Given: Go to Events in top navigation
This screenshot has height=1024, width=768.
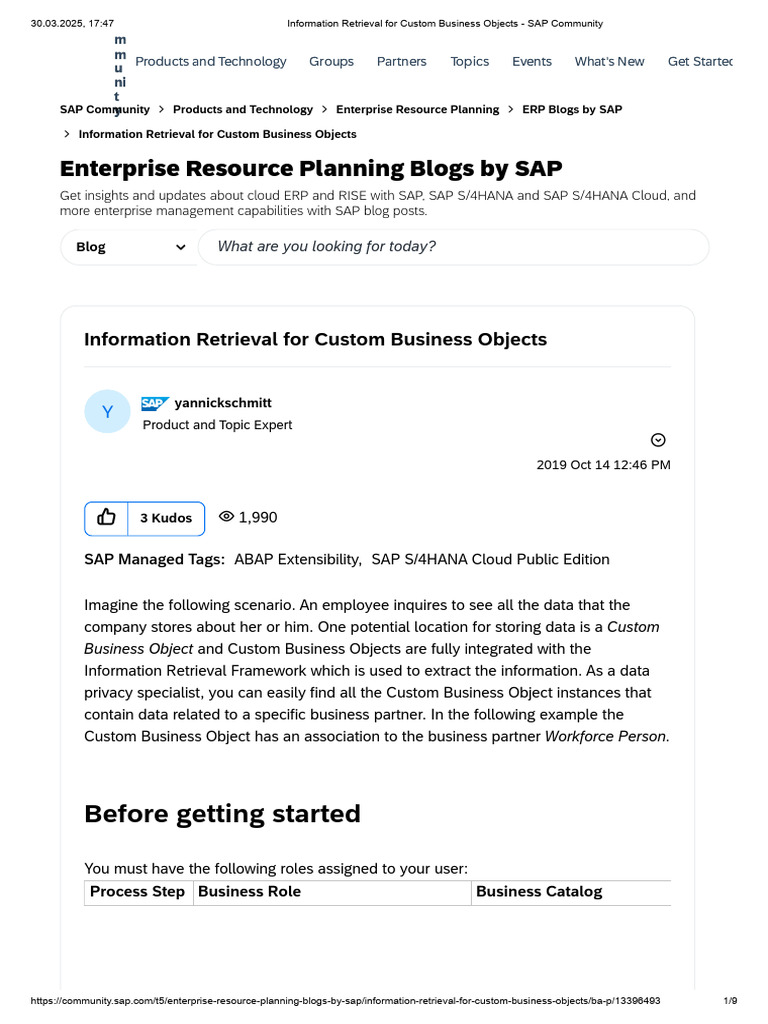Looking at the screenshot, I should pyautogui.click(x=531, y=62).
